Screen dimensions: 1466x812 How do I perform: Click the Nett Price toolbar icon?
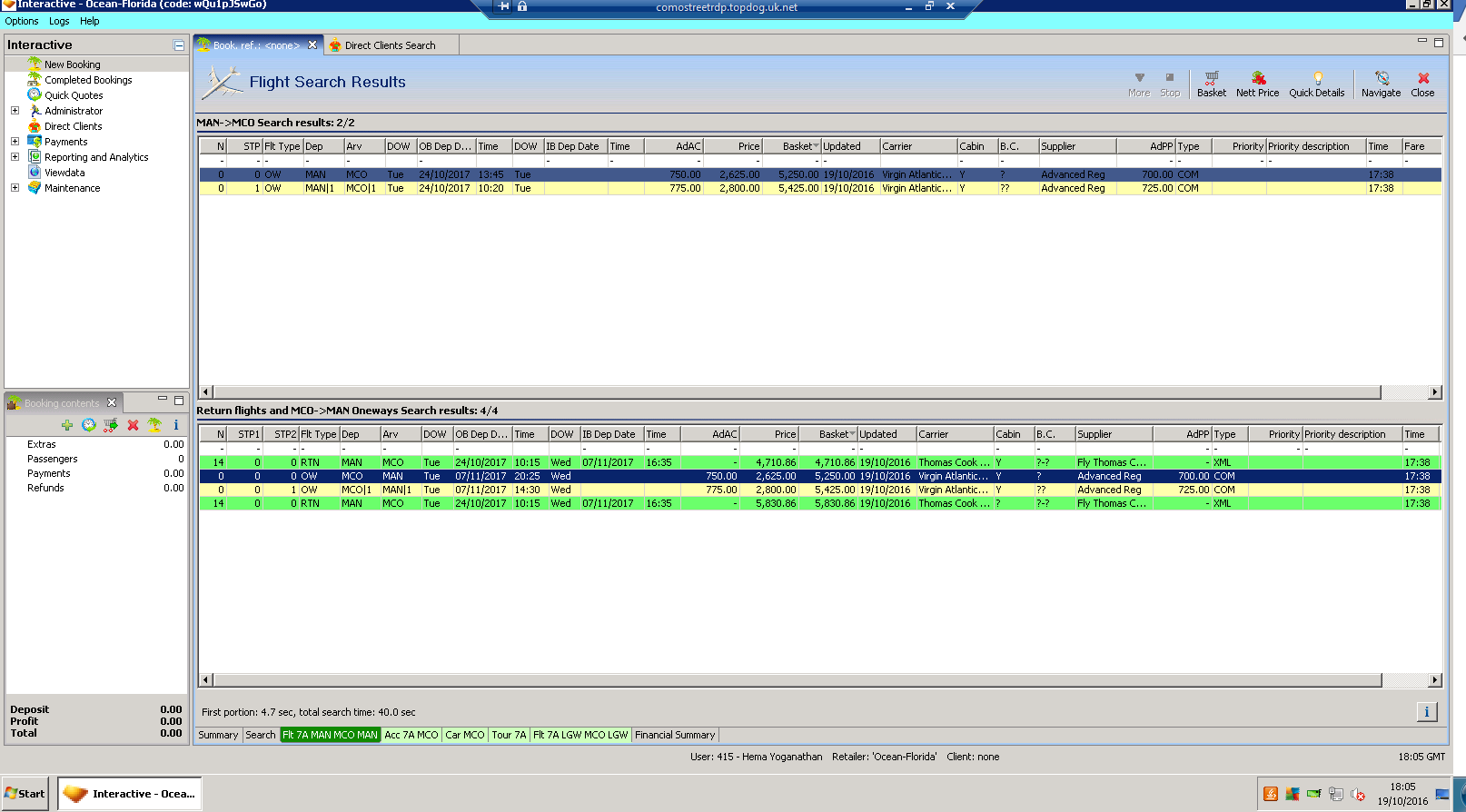tap(1257, 84)
